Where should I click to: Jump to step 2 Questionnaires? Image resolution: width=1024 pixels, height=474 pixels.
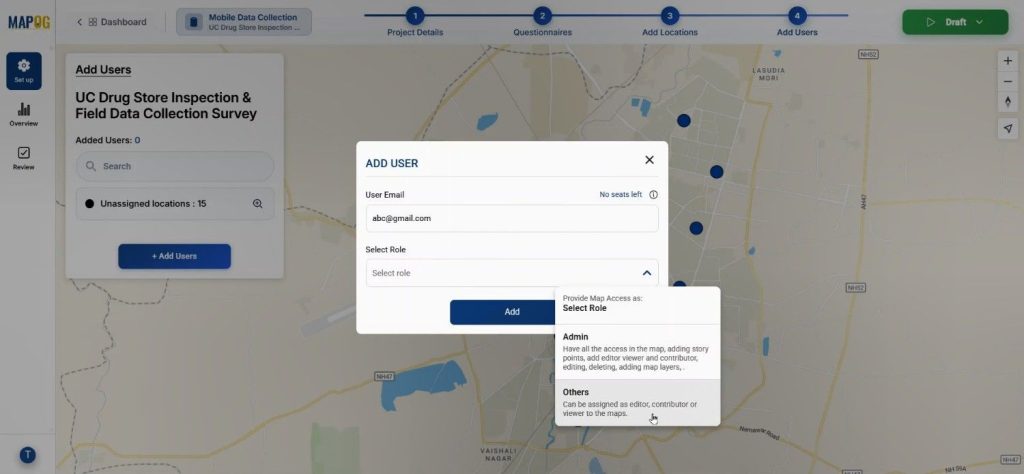click(x=542, y=16)
